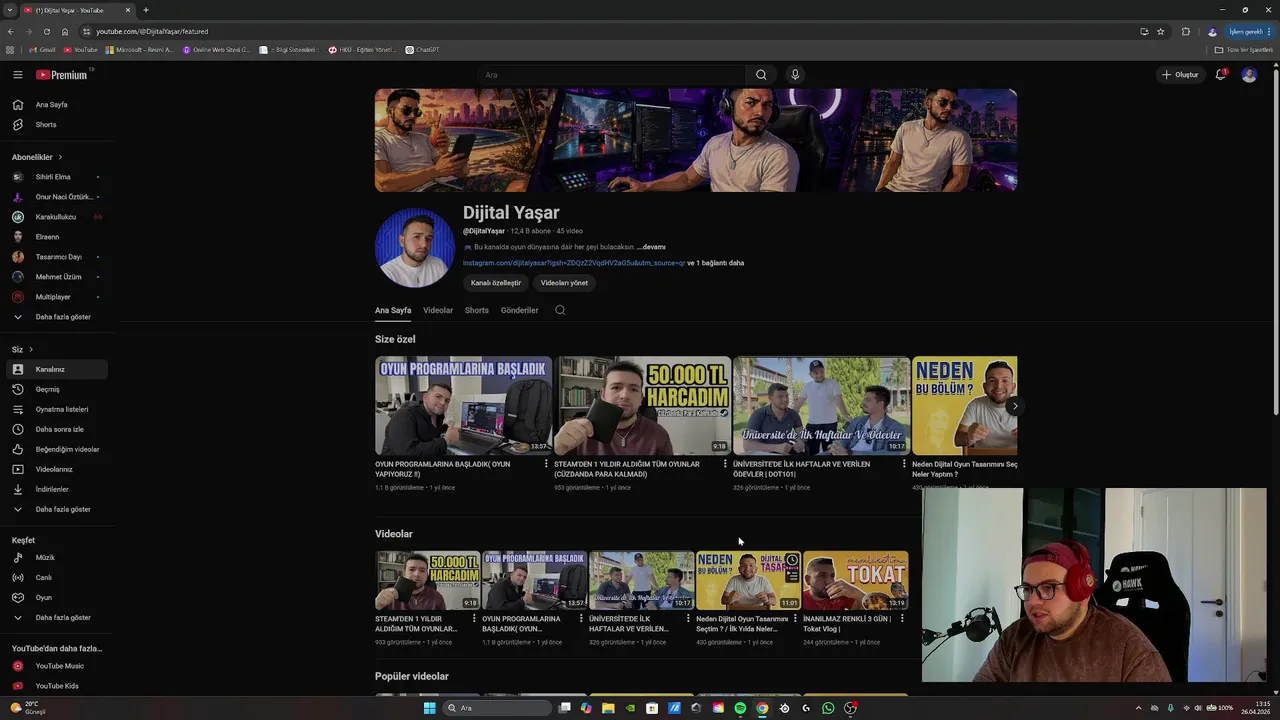Open Karakullukcu subscription channel
The image size is (1280, 720).
pos(57,217)
